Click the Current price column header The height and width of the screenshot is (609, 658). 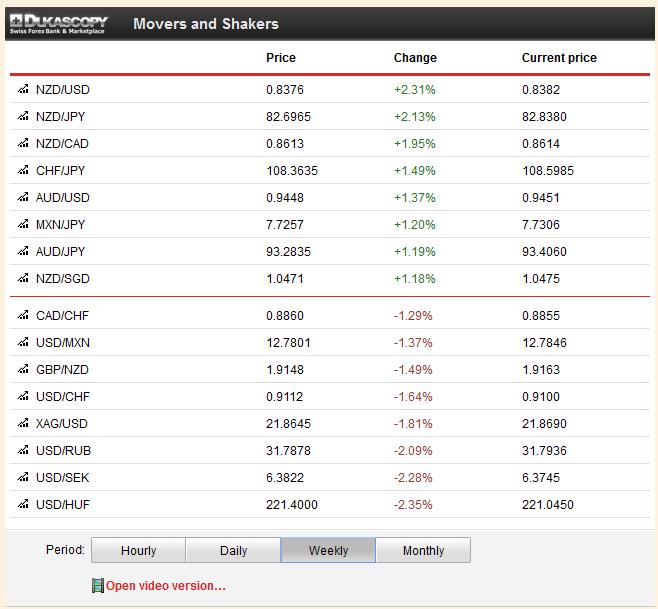click(559, 58)
